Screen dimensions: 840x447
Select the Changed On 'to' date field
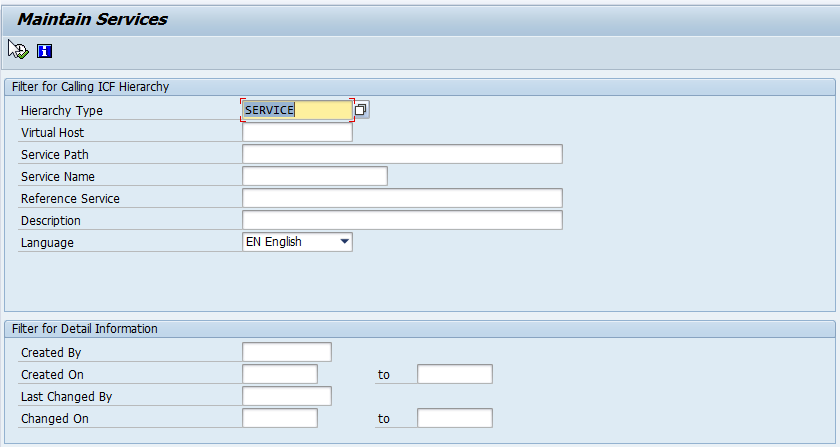pyautogui.click(x=455, y=418)
